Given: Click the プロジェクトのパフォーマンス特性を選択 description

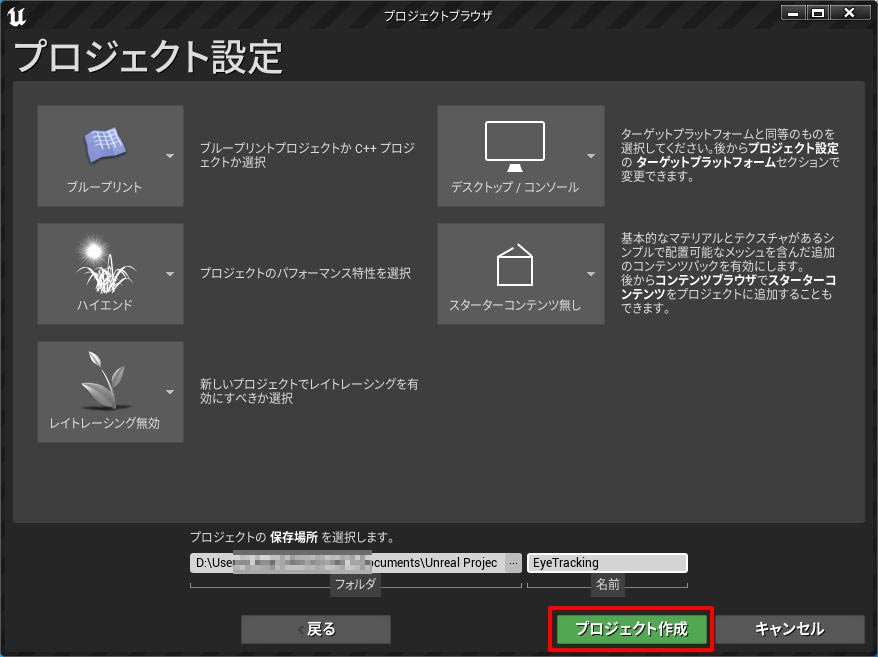Looking at the screenshot, I should [x=306, y=273].
